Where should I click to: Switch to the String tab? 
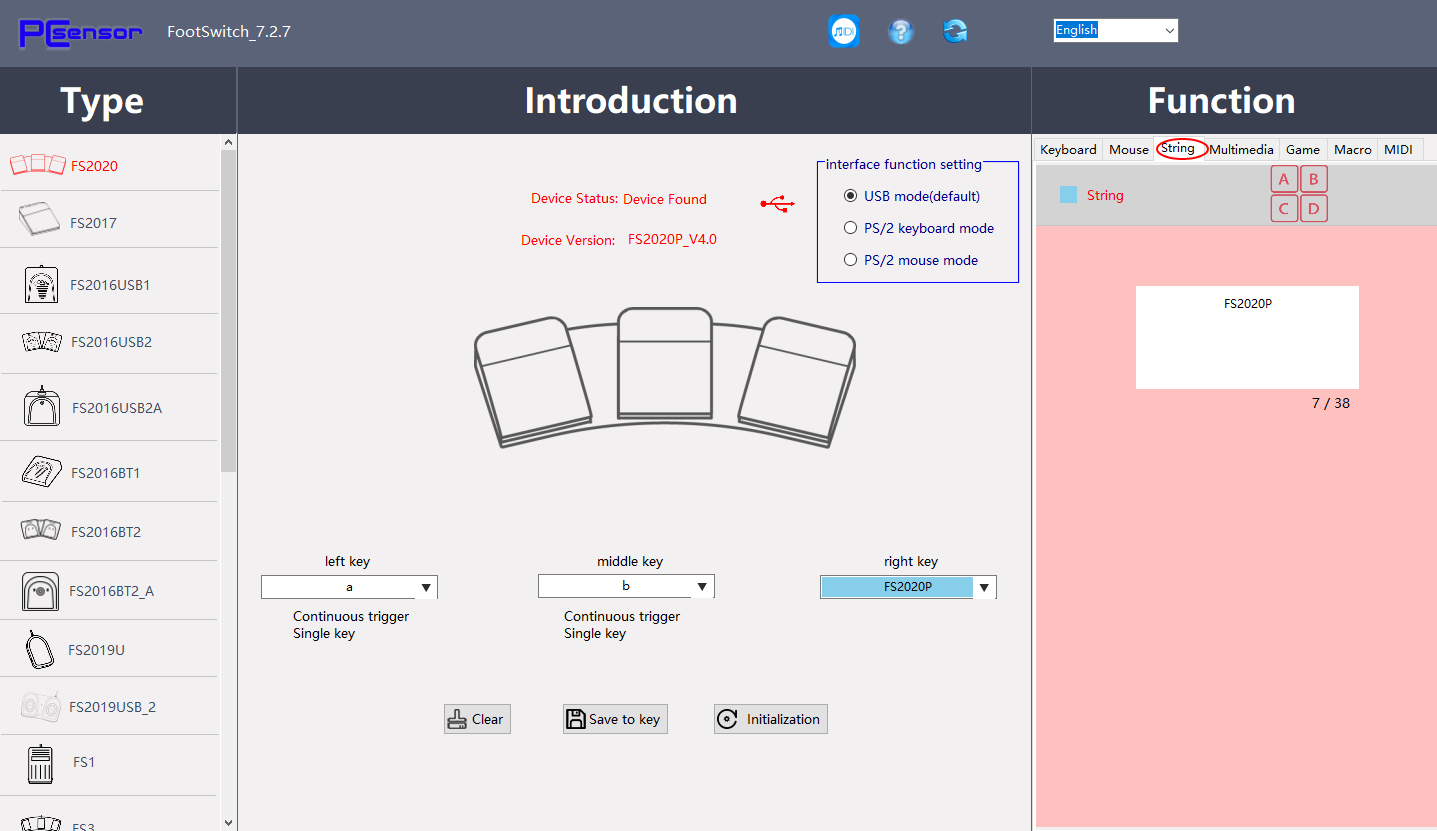[x=1178, y=148]
